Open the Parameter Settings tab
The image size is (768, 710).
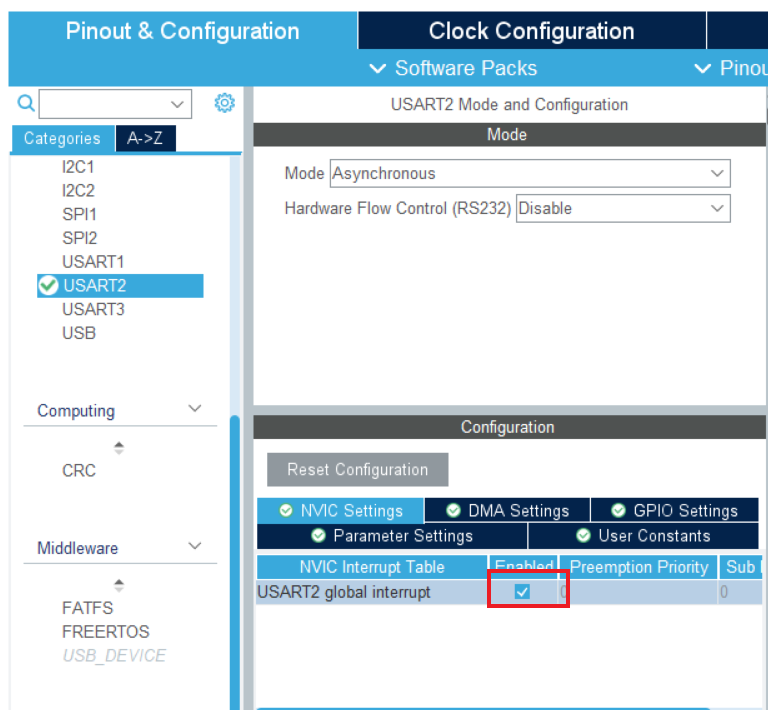[x=392, y=536]
